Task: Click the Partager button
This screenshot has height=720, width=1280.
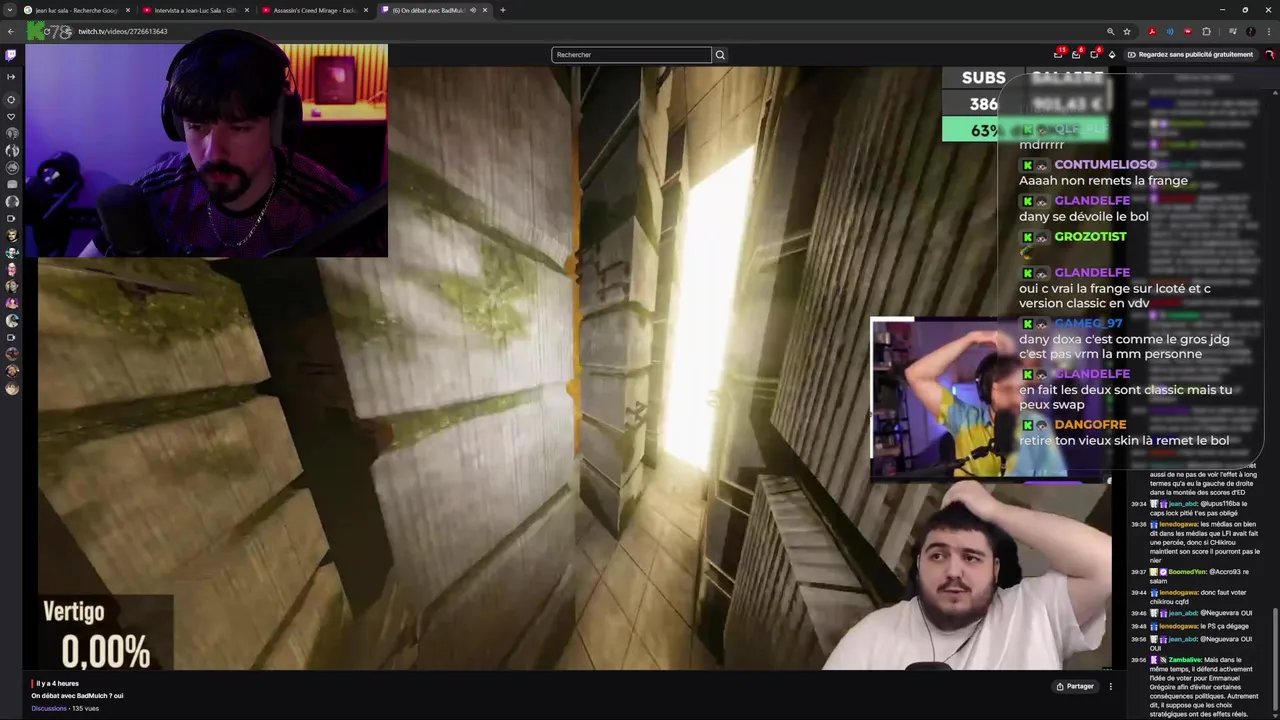Action: tap(1075, 686)
